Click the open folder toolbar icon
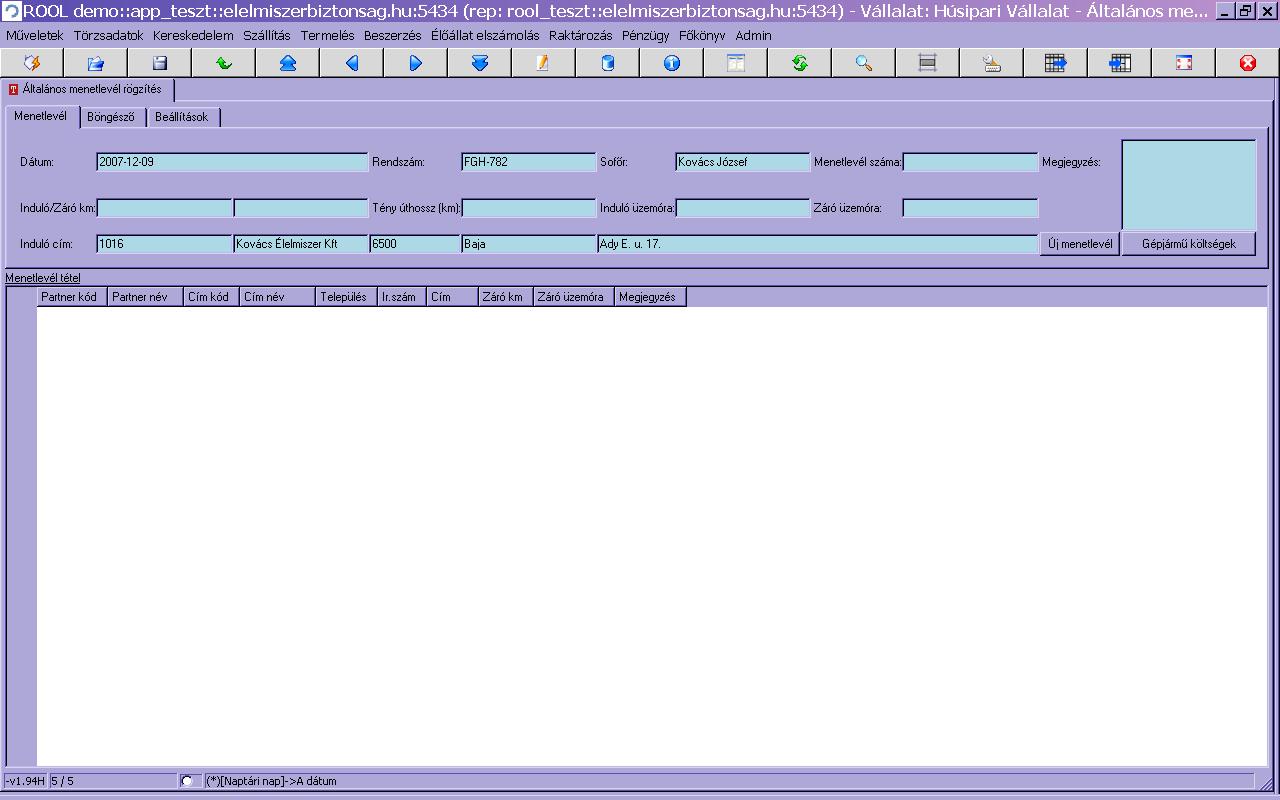The width and height of the screenshot is (1280, 800). point(96,63)
